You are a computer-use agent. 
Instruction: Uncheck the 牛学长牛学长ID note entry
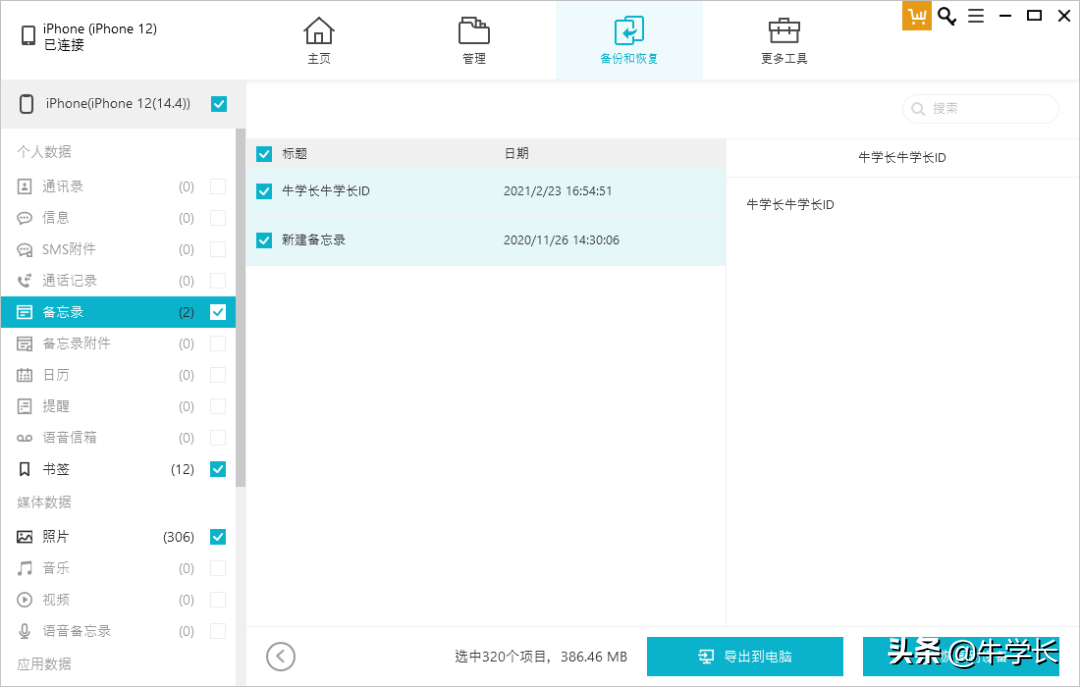(x=263, y=191)
